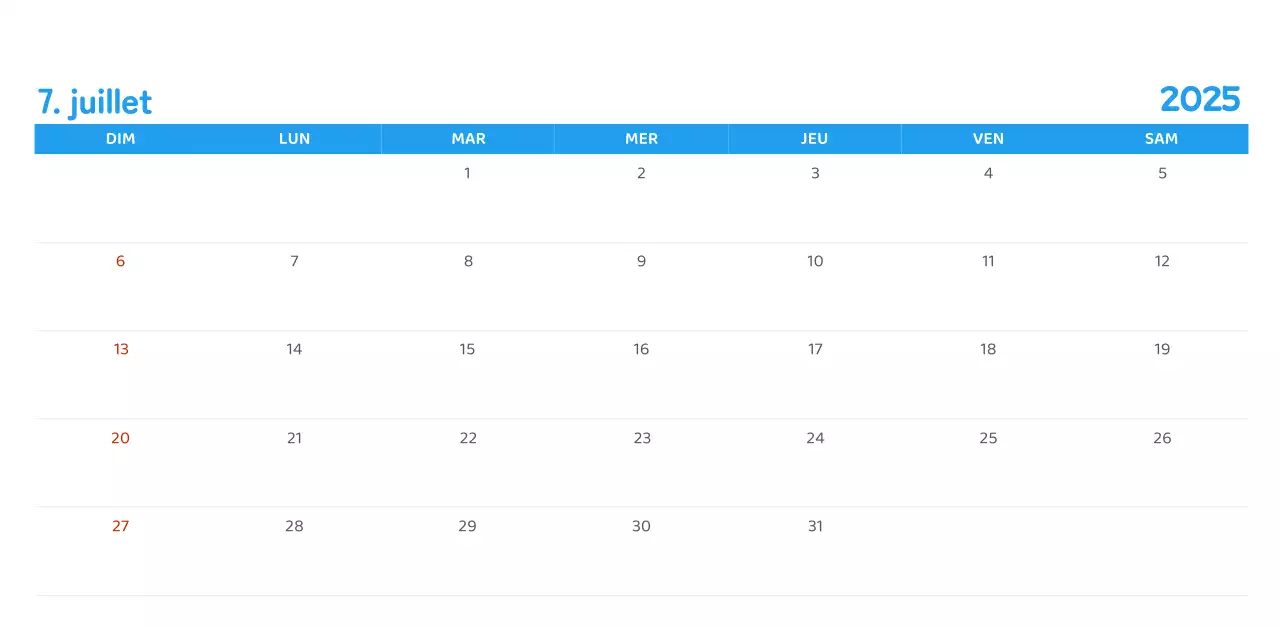Select the VEN weekday header

(x=988, y=139)
